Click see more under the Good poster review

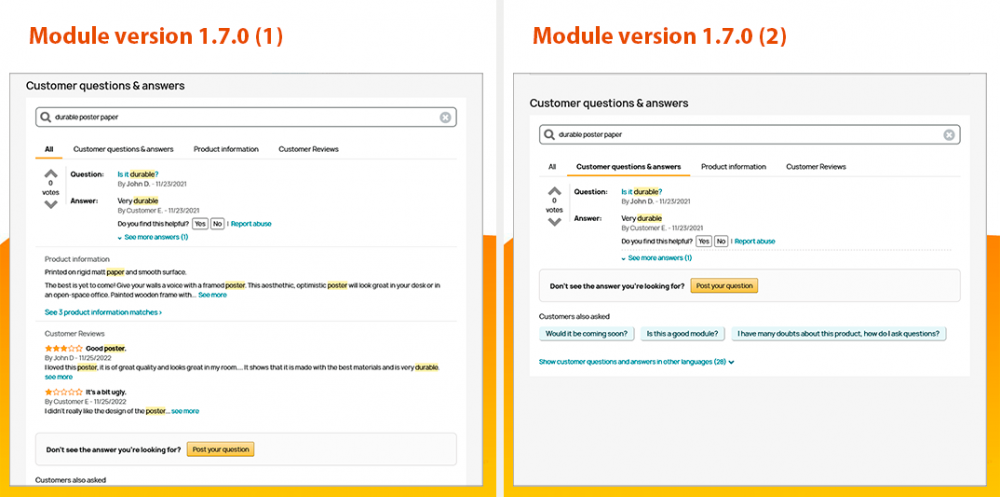click(x=59, y=377)
